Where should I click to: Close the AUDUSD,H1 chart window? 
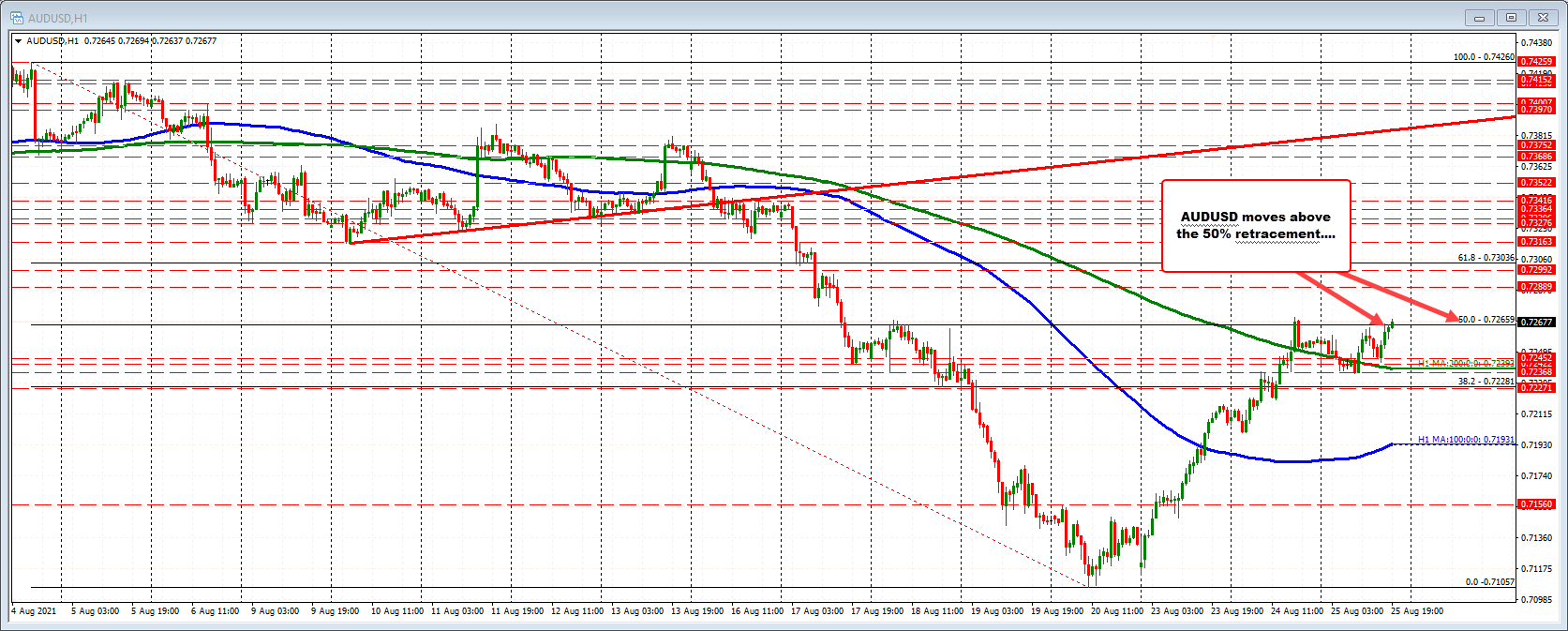coord(1542,18)
